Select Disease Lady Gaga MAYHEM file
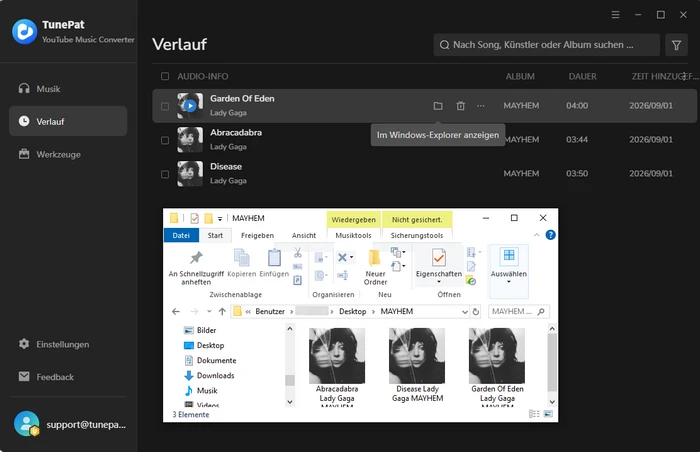 click(x=417, y=365)
